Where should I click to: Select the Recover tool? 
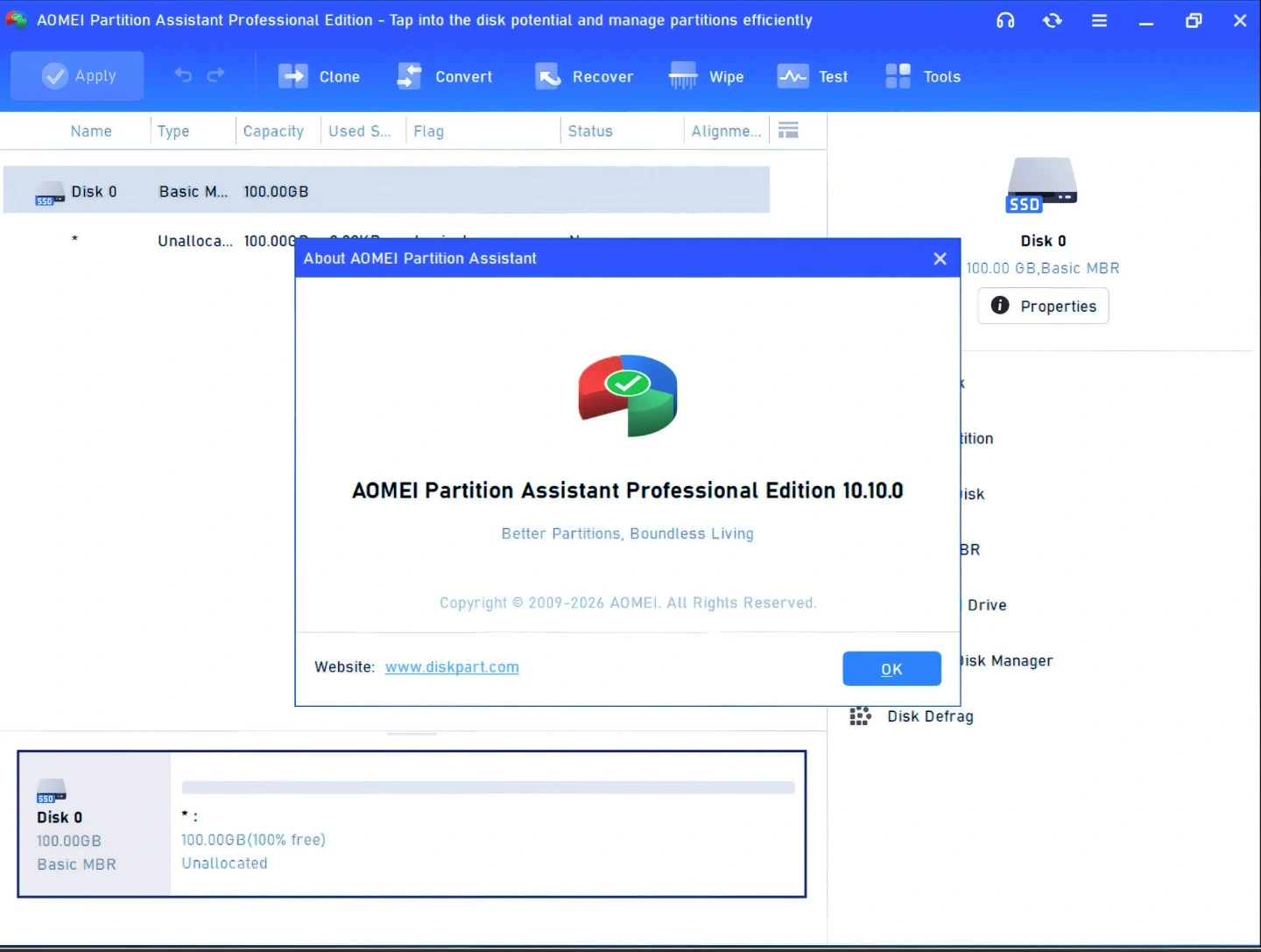(584, 77)
